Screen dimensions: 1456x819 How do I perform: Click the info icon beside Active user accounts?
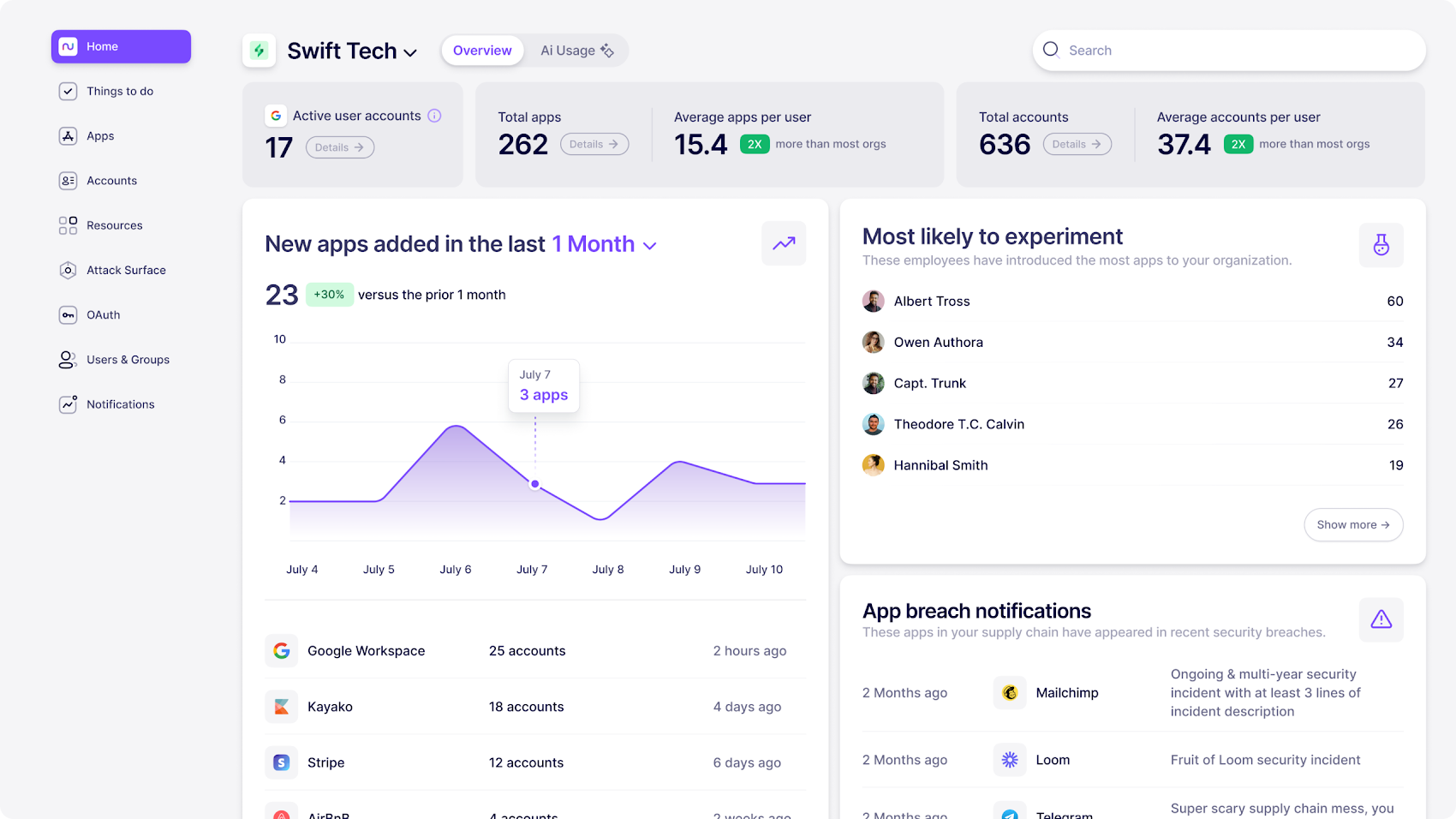pos(434,116)
